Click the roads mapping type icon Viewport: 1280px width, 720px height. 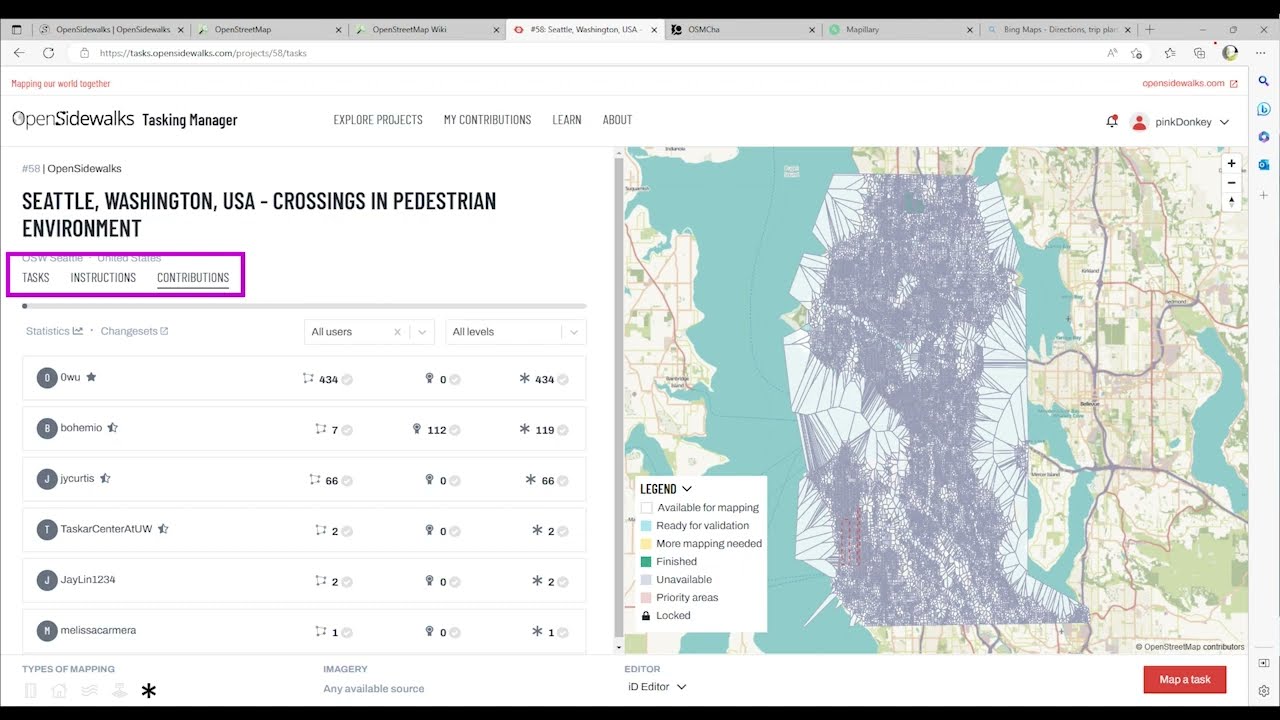[31, 690]
